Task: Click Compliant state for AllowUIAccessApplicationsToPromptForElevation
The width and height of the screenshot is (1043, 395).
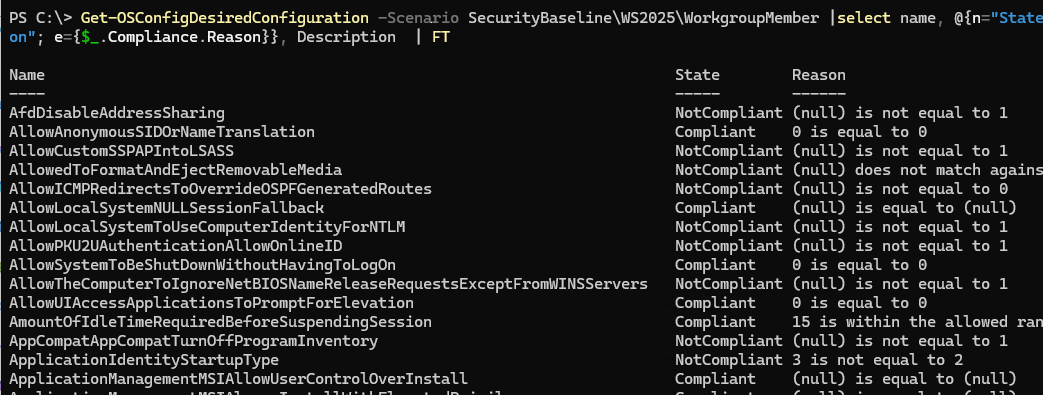Action: [715, 303]
